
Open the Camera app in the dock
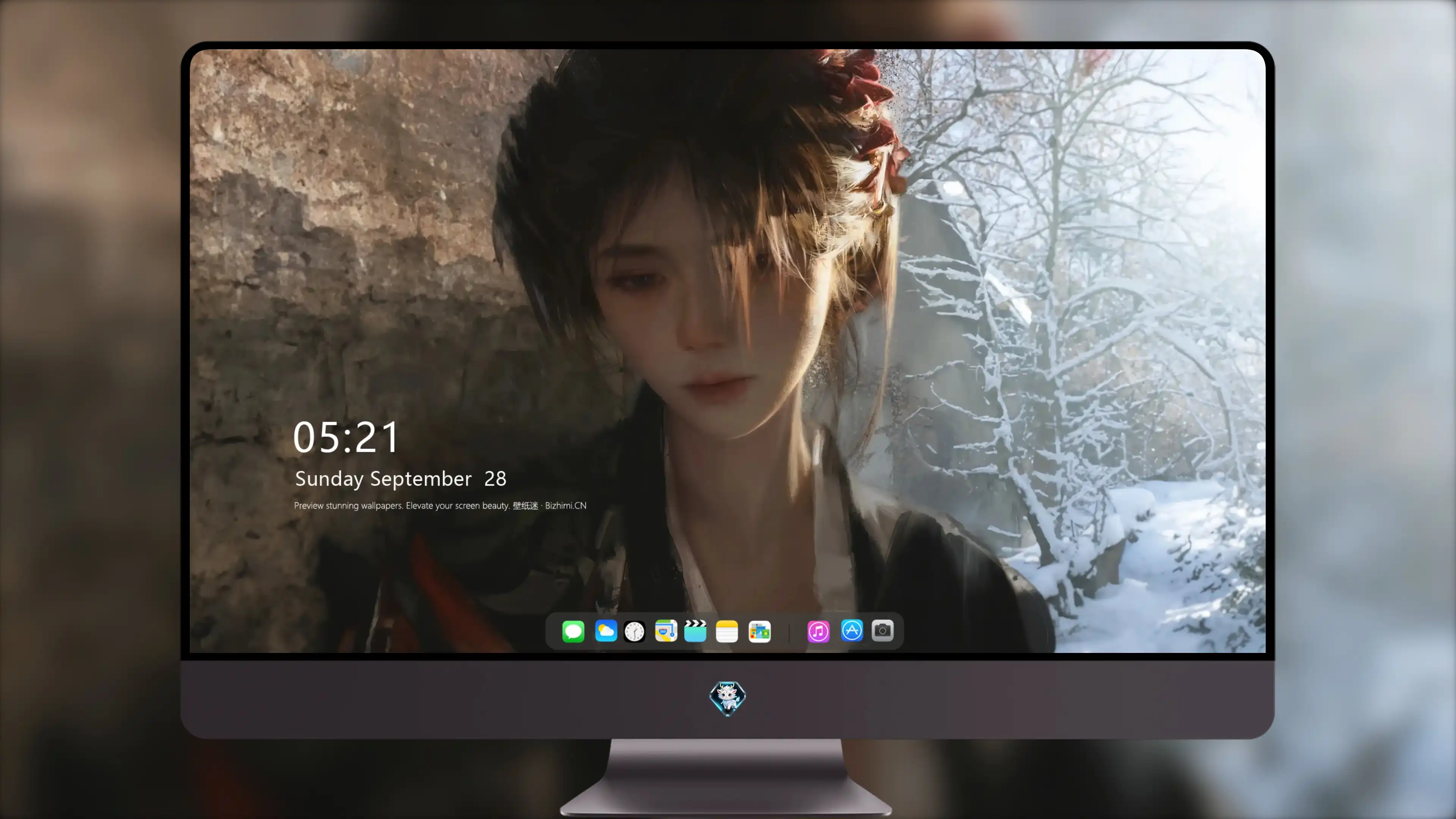(x=882, y=630)
